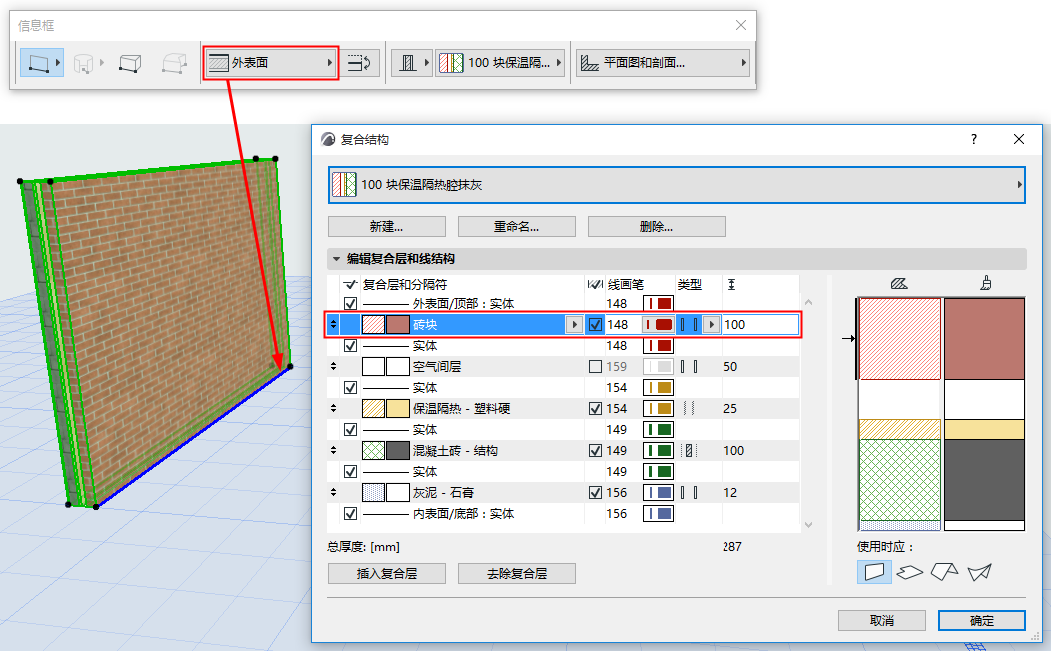1051x651 pixels.
Task: Open the 砖块 building material arrow
Action: 574,324
